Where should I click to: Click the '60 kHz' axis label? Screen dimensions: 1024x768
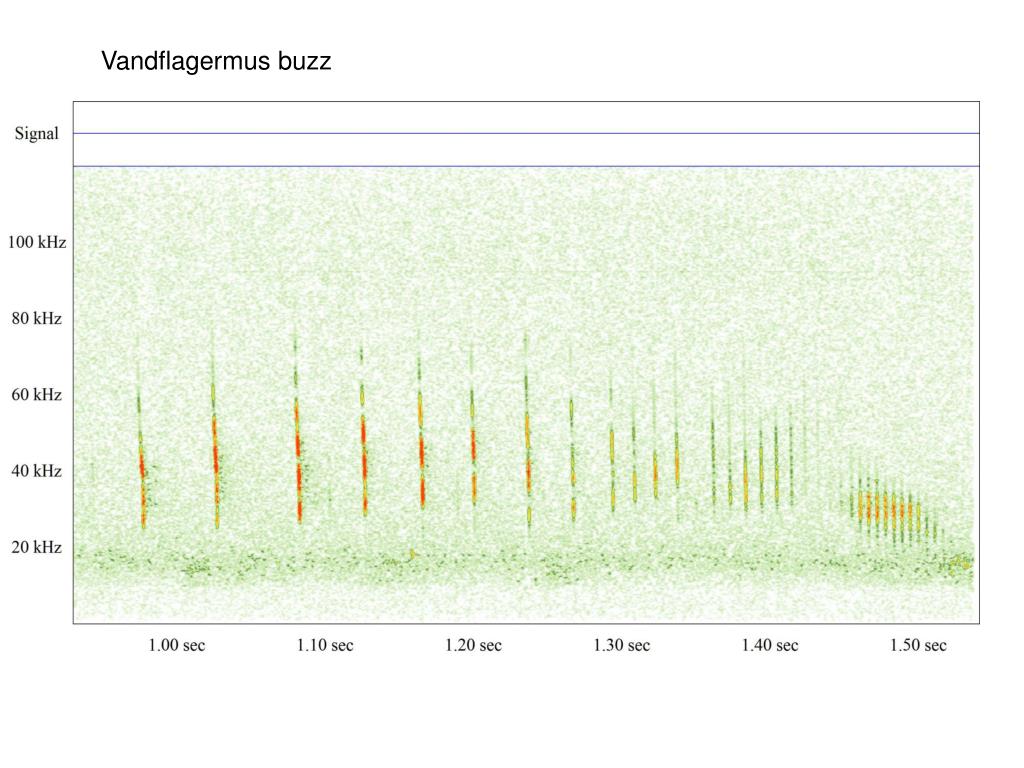37,394
